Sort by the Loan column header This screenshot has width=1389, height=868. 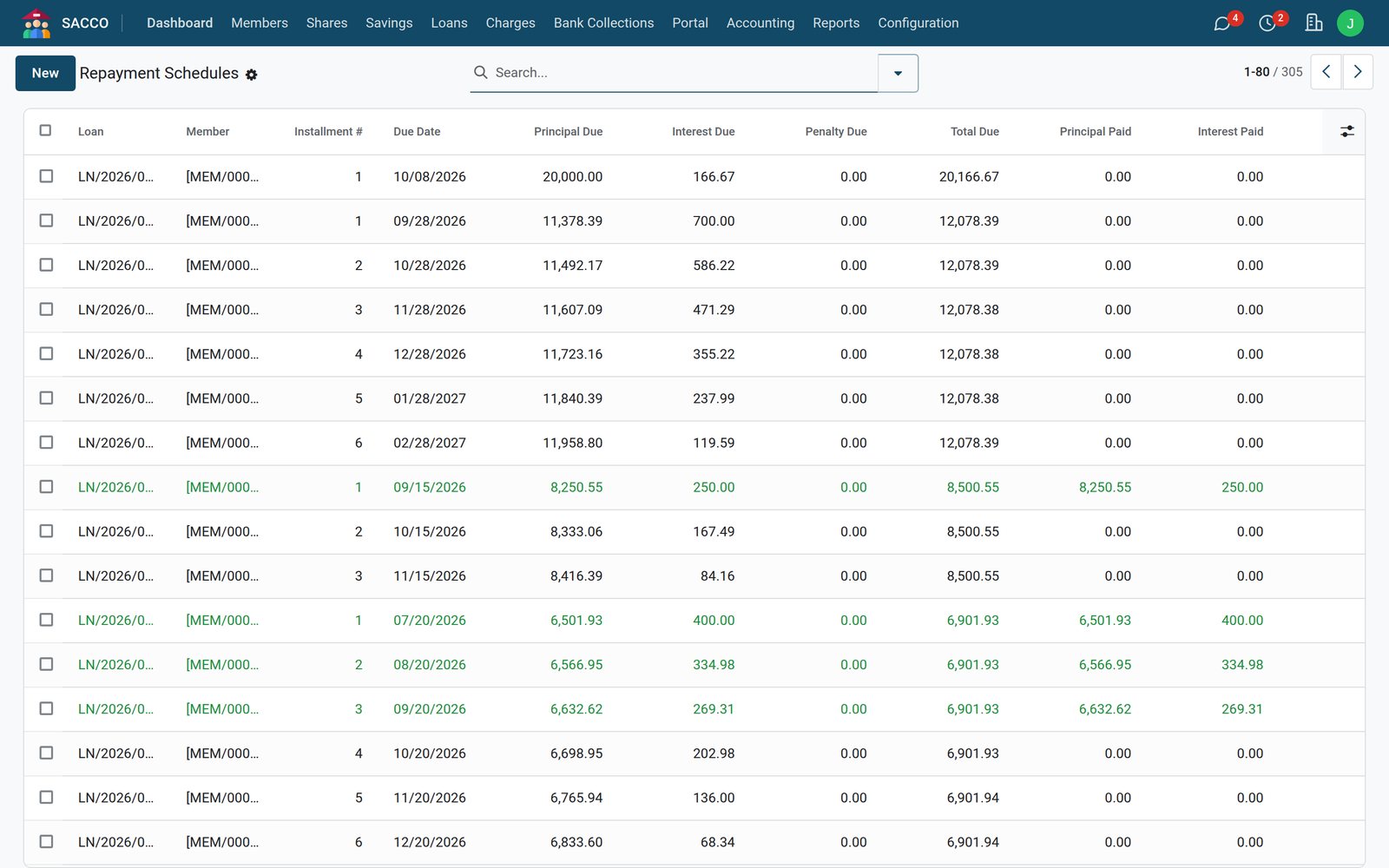[90, 132]
